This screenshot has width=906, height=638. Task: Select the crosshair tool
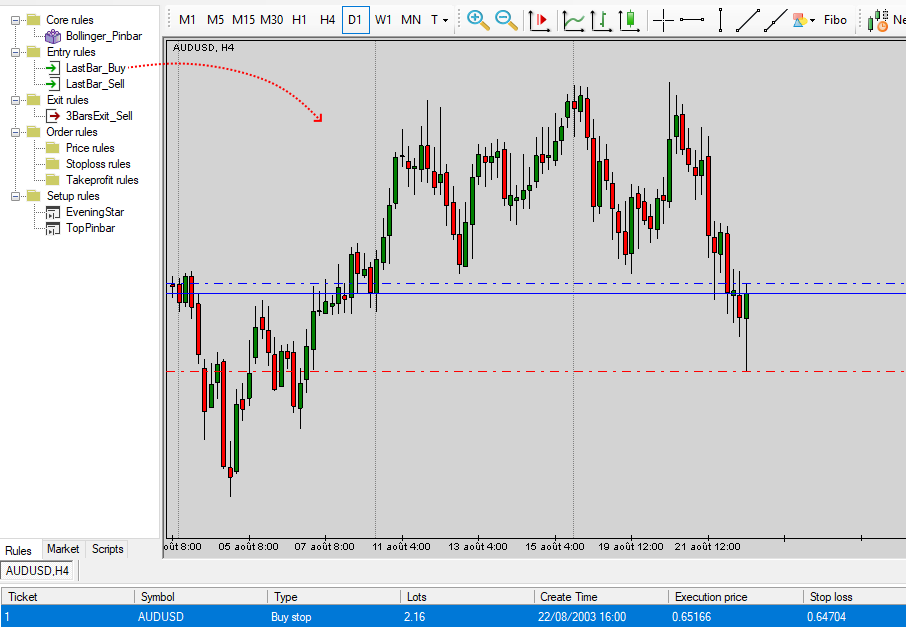tap(663, 19)
